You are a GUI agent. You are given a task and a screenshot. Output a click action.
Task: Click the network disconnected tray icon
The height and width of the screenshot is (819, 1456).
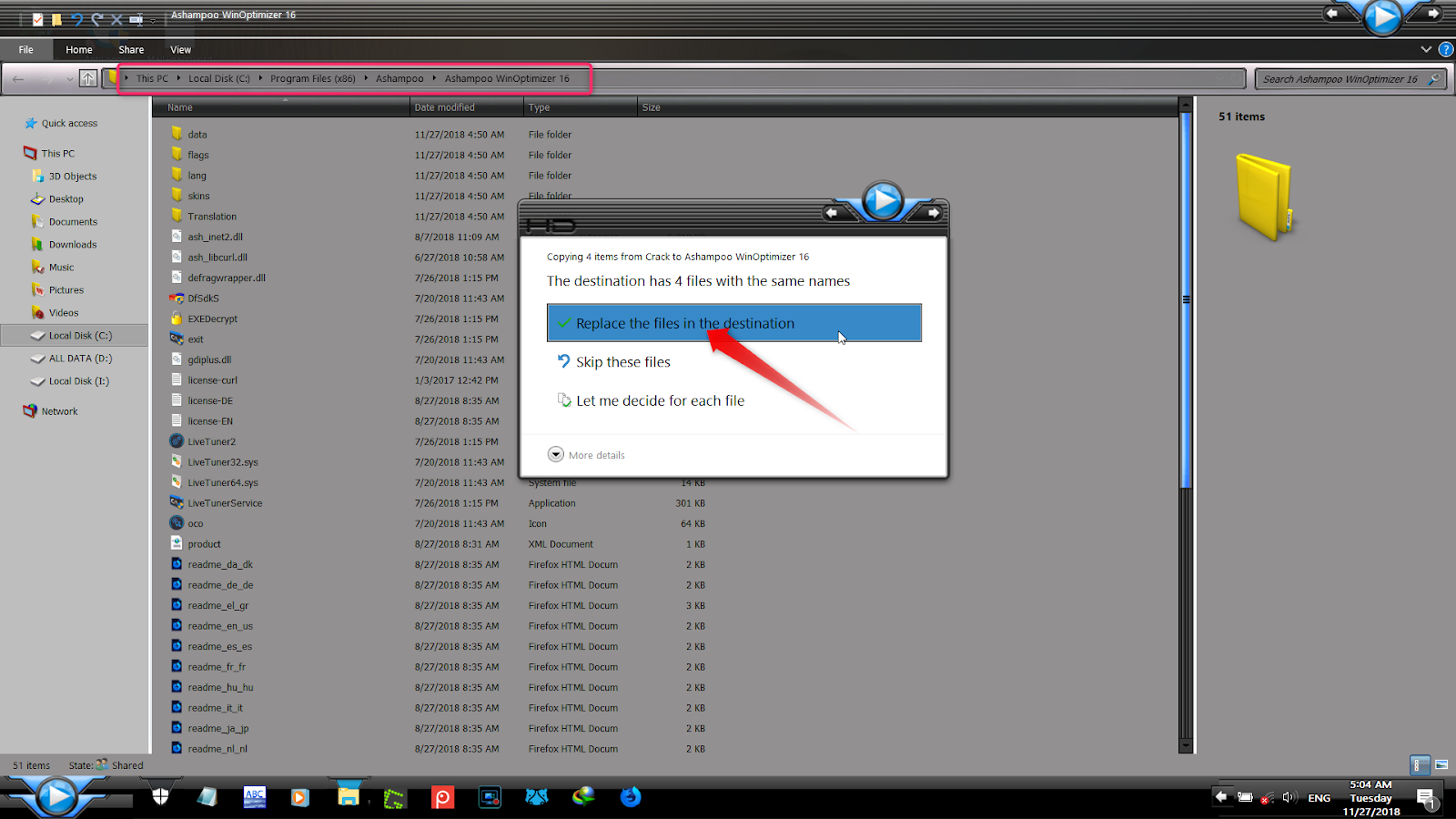[x=1267, y=798]
